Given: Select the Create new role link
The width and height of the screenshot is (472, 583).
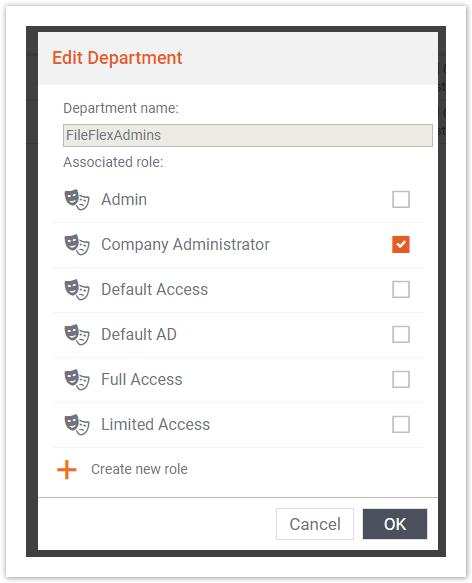Looking at the screenshot, I should (x=139, y=469).
